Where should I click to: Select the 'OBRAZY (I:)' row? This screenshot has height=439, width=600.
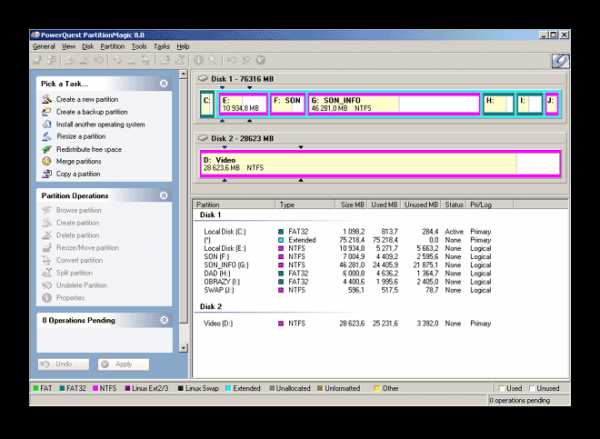click(x=347, y=282)
